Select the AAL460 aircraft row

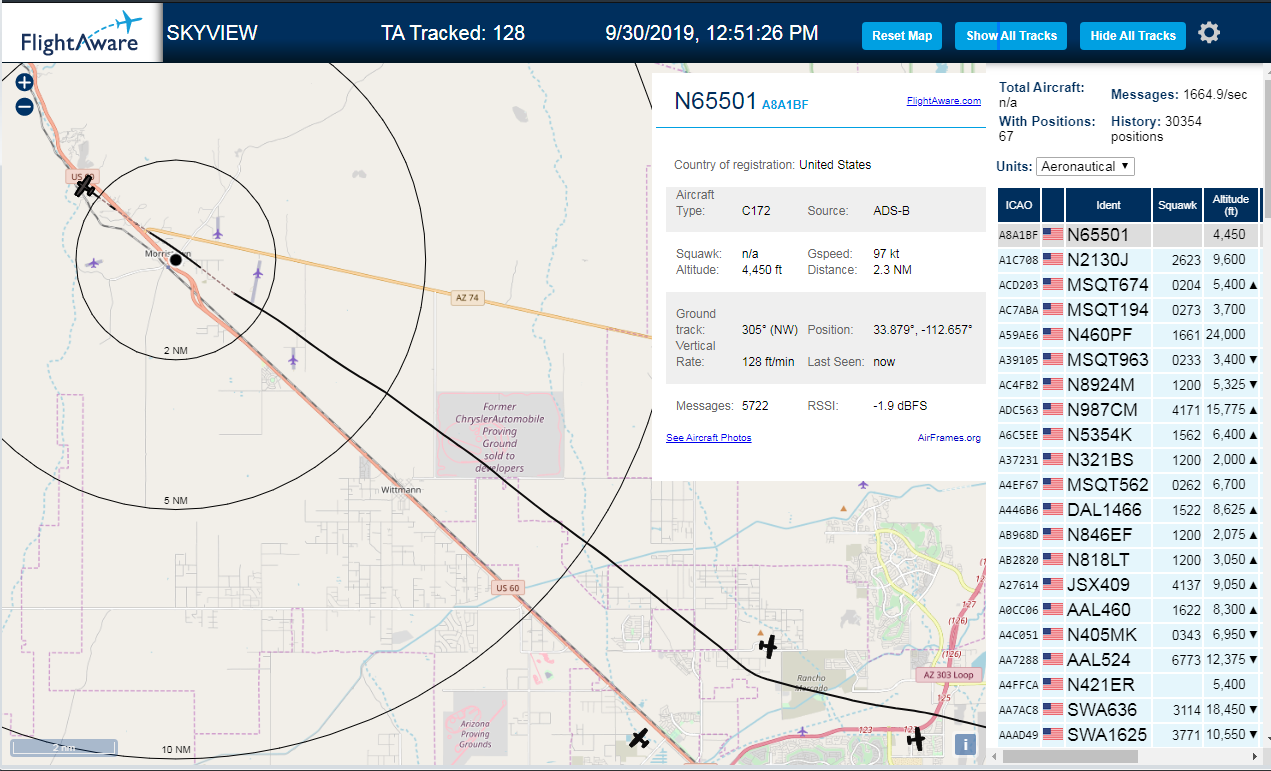[x=1129, y=610]
